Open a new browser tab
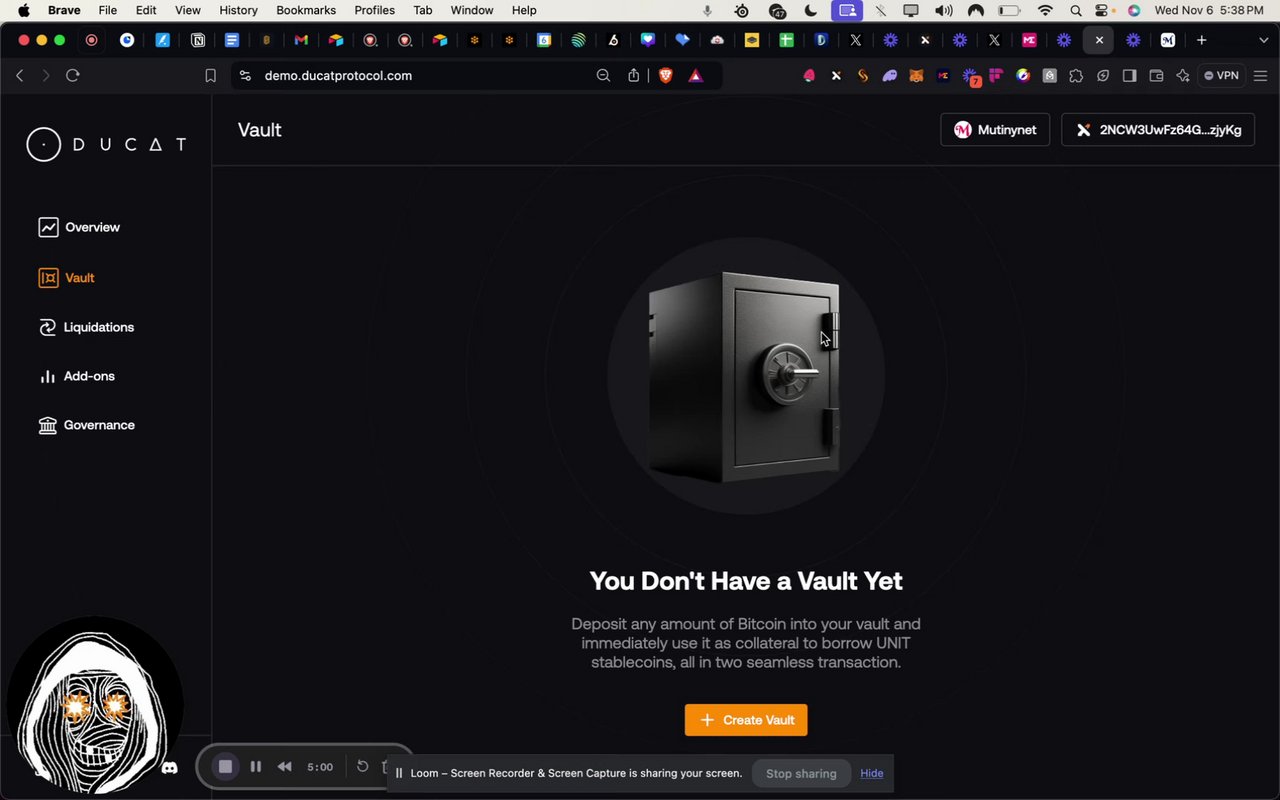Viewport: 1280px width, 800px height. (1202, 40)
